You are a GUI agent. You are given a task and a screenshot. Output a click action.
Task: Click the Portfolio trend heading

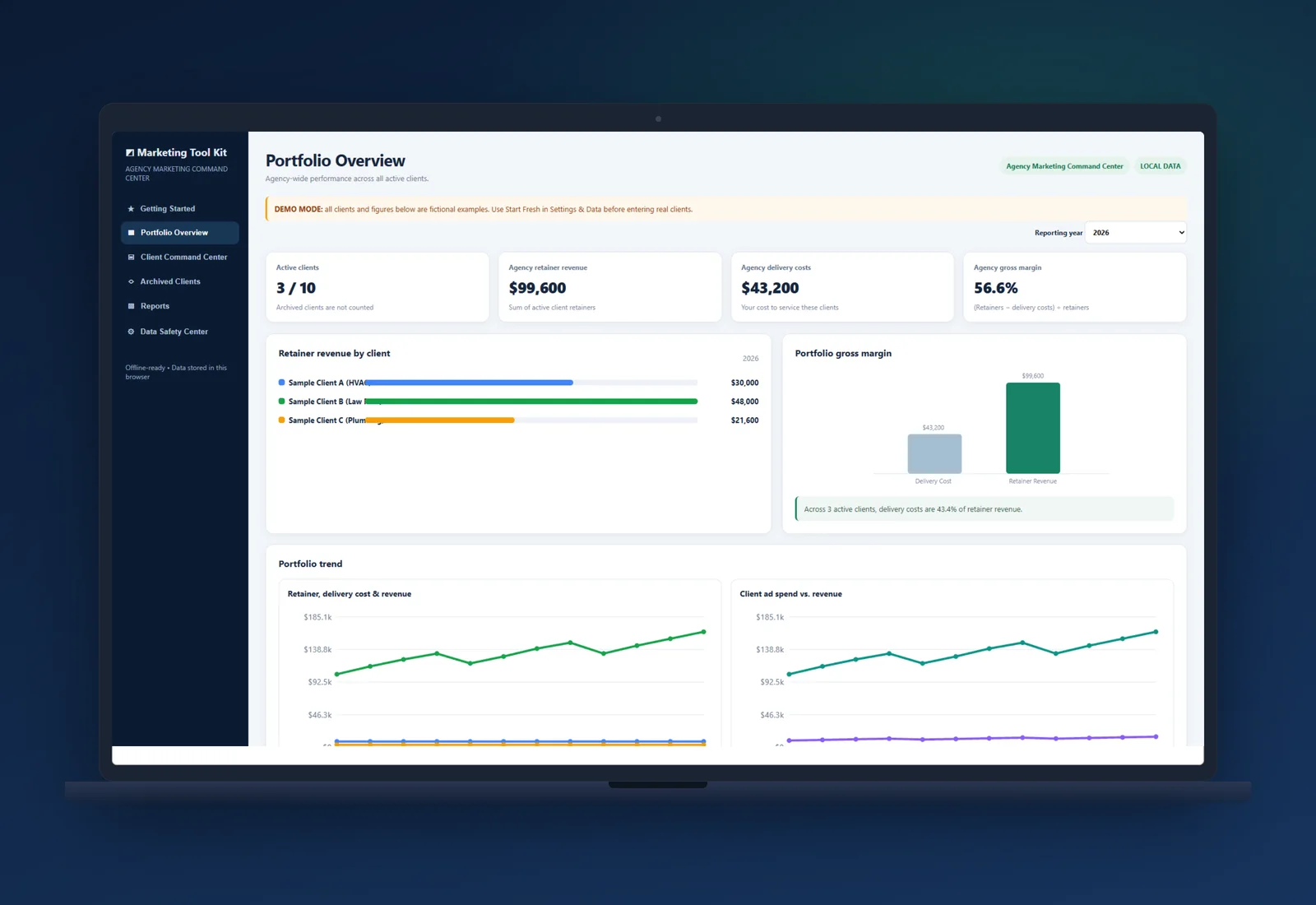click(310, 564)
